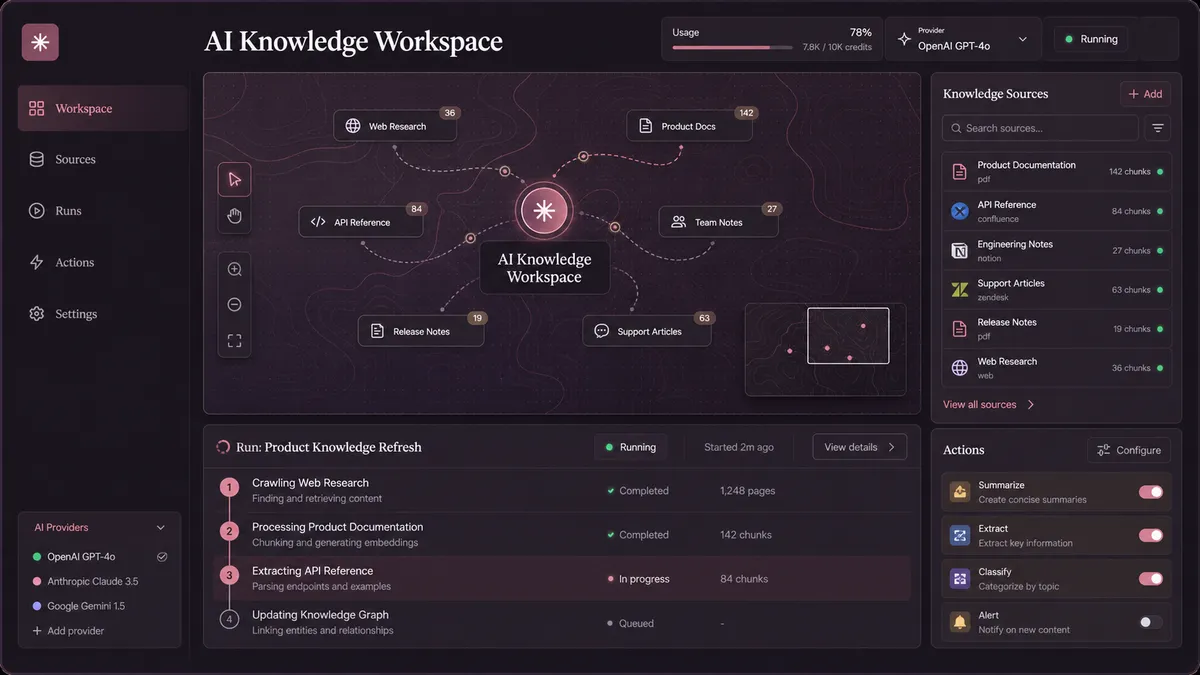Click '1,248 pages' value
Screen dimensions: 1200x675
[x=747, y=491]
